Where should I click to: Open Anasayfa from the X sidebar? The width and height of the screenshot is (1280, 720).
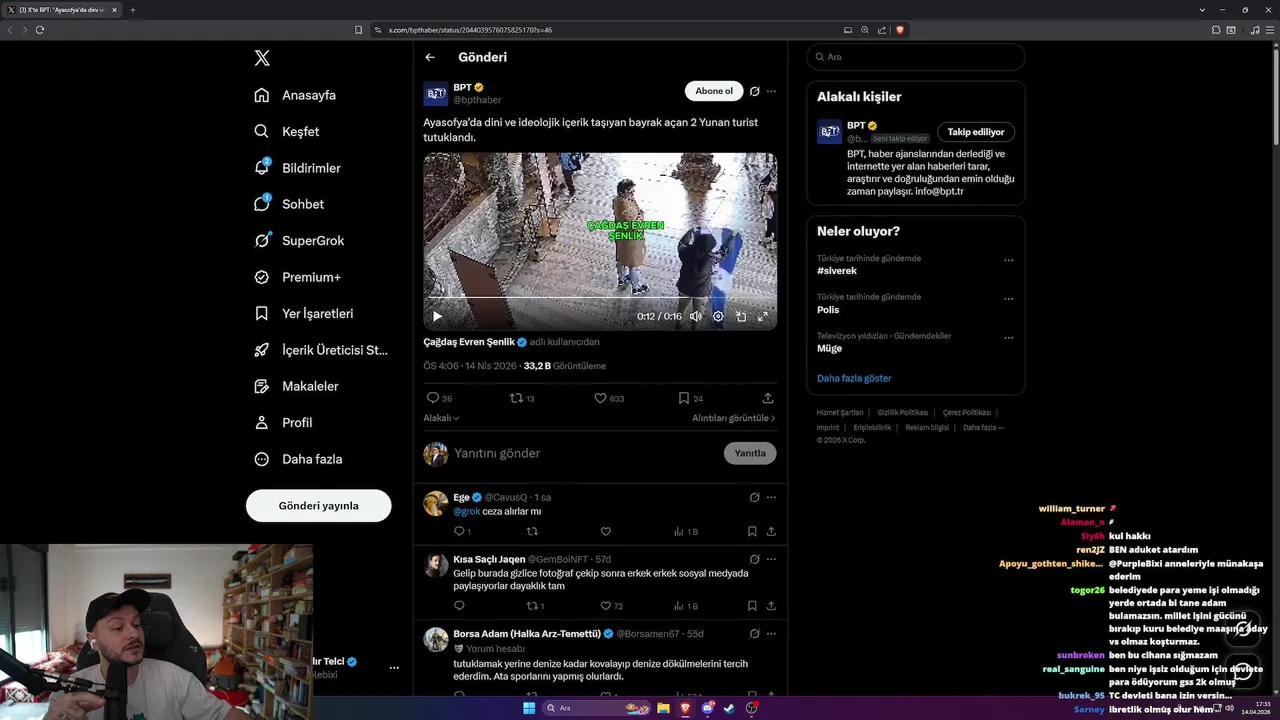[295, 95]
